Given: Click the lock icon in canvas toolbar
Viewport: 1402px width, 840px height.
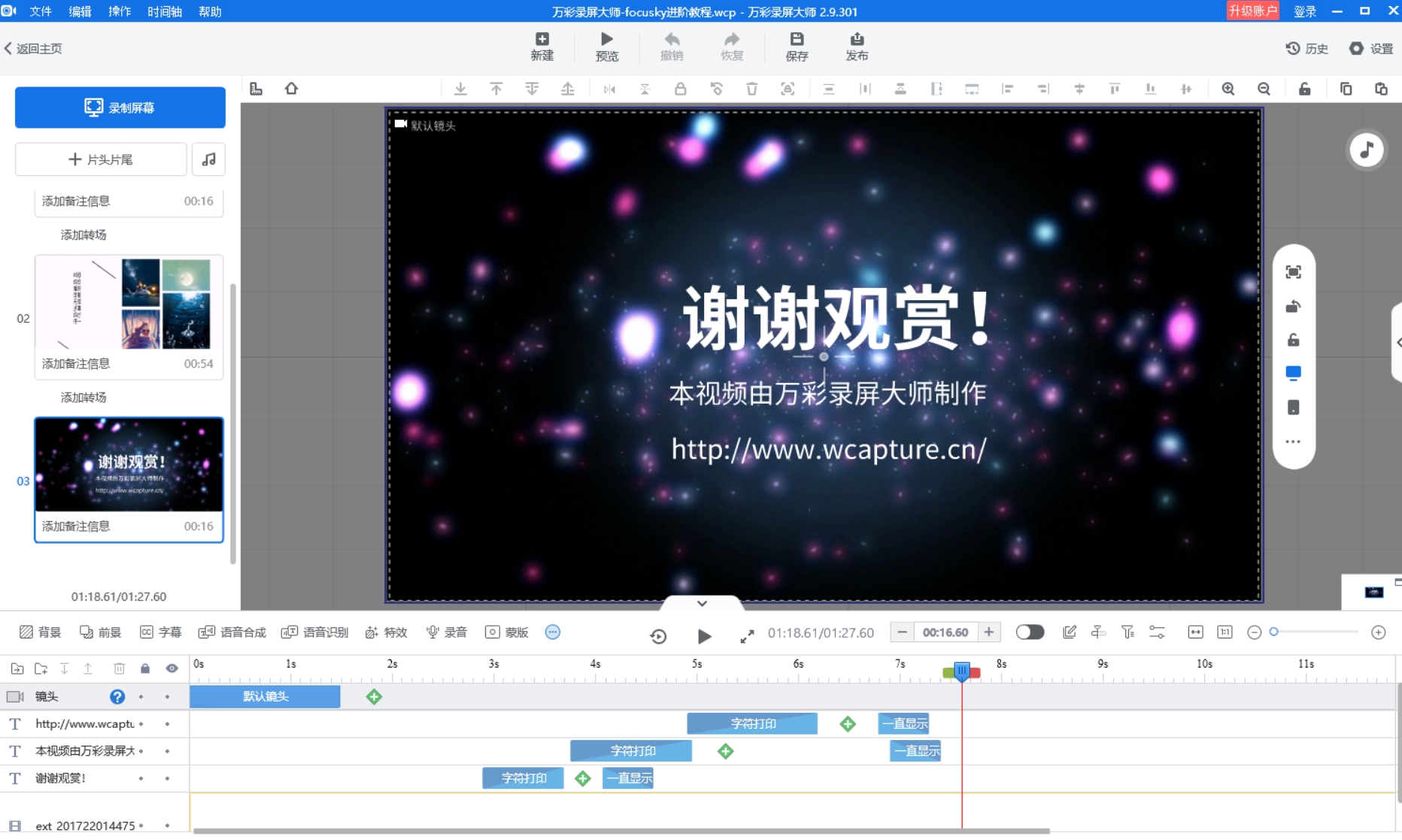Looking at the screenshot, I should click(680, 89).
